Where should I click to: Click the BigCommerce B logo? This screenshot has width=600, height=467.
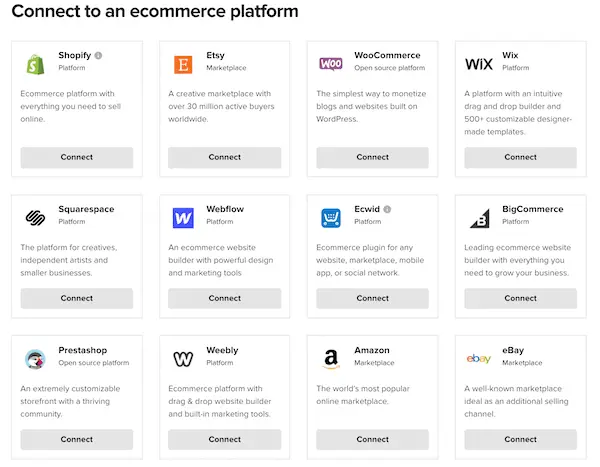coord(480,218)
